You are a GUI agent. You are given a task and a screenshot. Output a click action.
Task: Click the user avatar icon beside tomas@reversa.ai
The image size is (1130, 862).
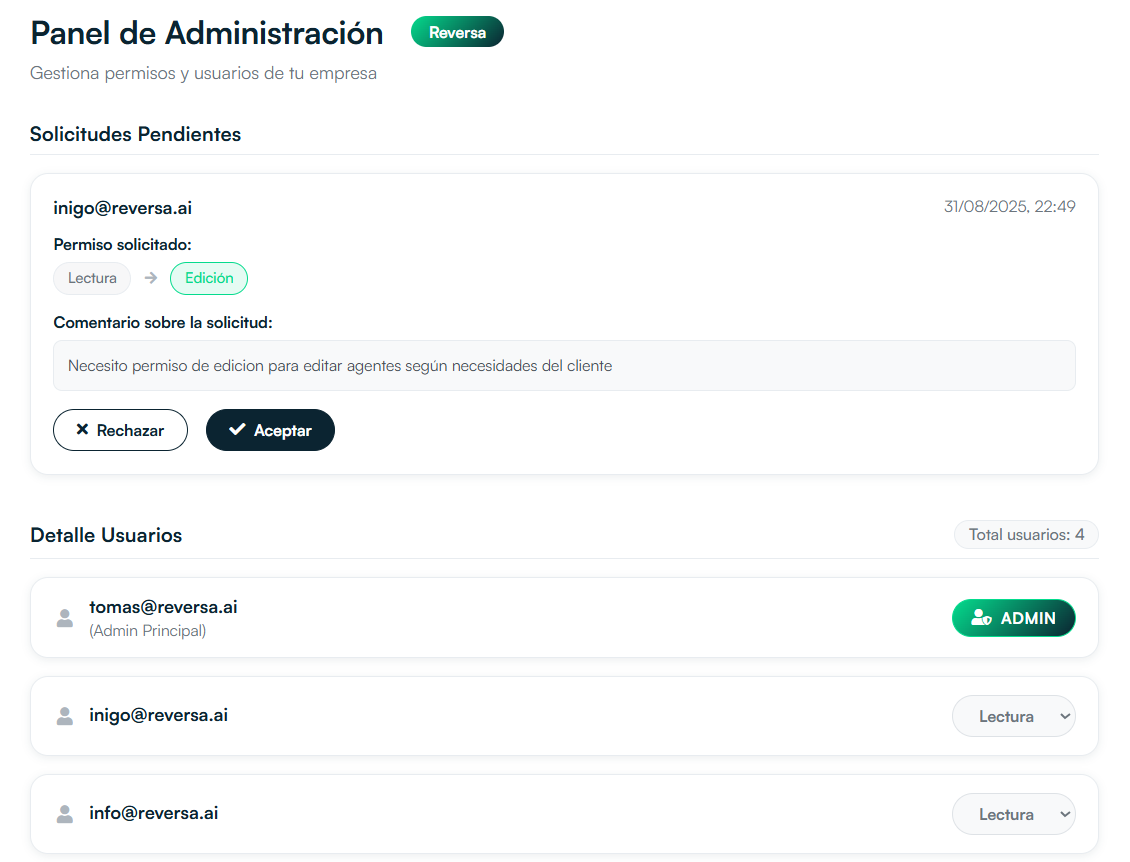coord(65,618)
